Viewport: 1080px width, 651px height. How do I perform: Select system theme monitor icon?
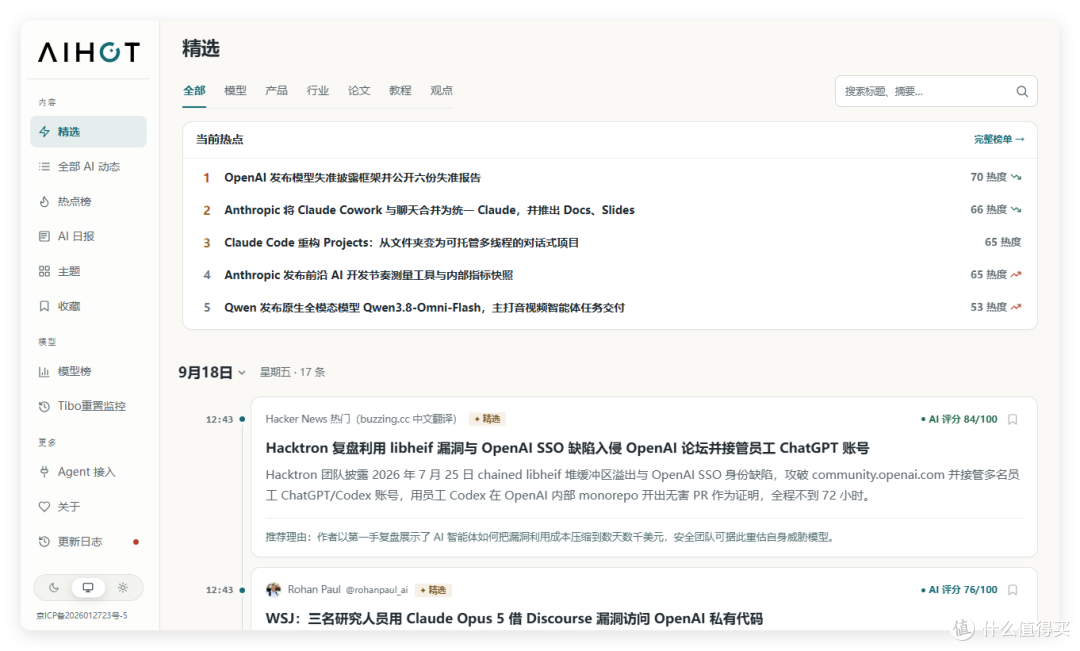coord(88,588)
